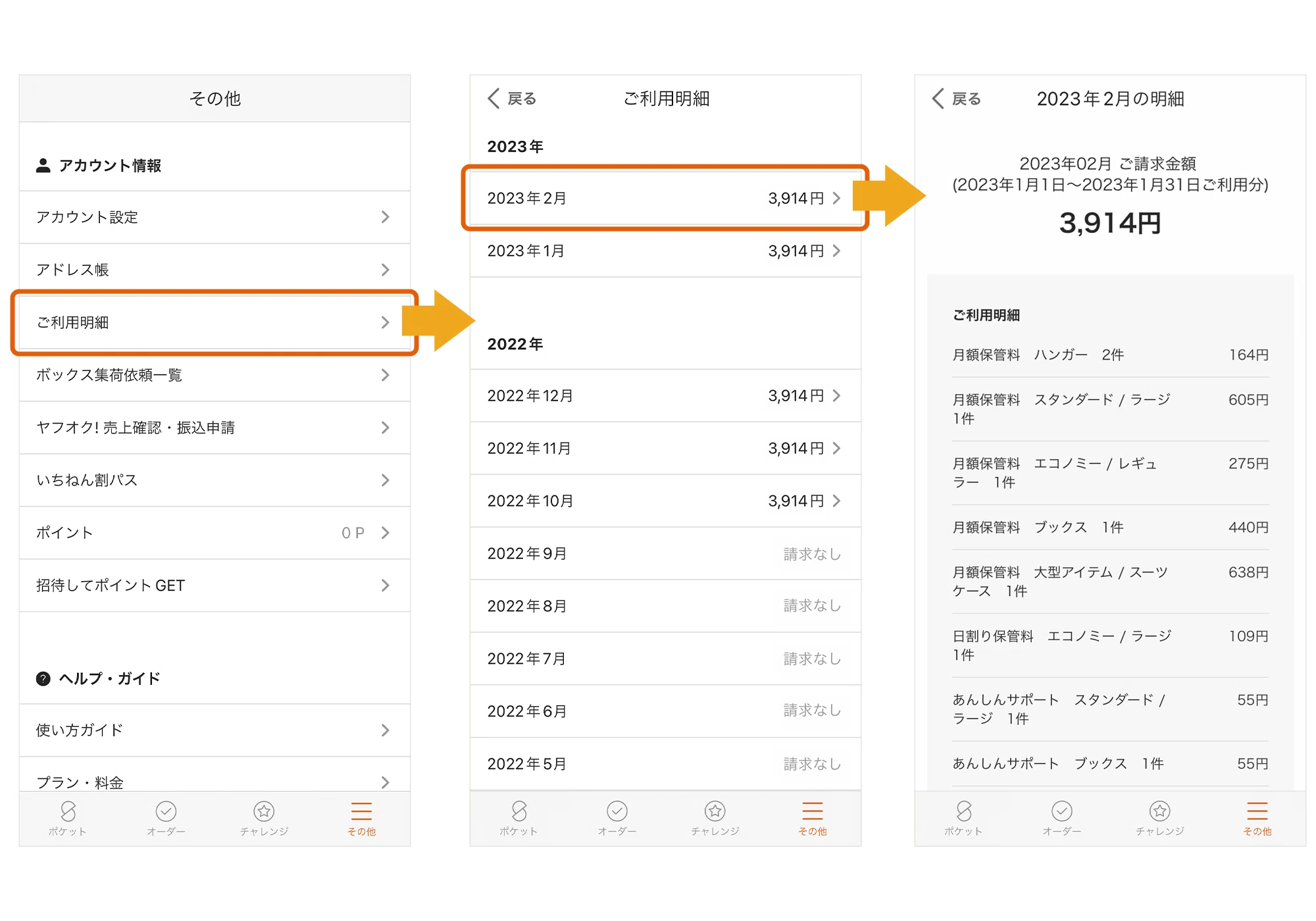Open ポイント row showing 0 P
Image resolution: width=1316 pixels, height=921 pixels.
pyautogui.click(x=215, y=533)
